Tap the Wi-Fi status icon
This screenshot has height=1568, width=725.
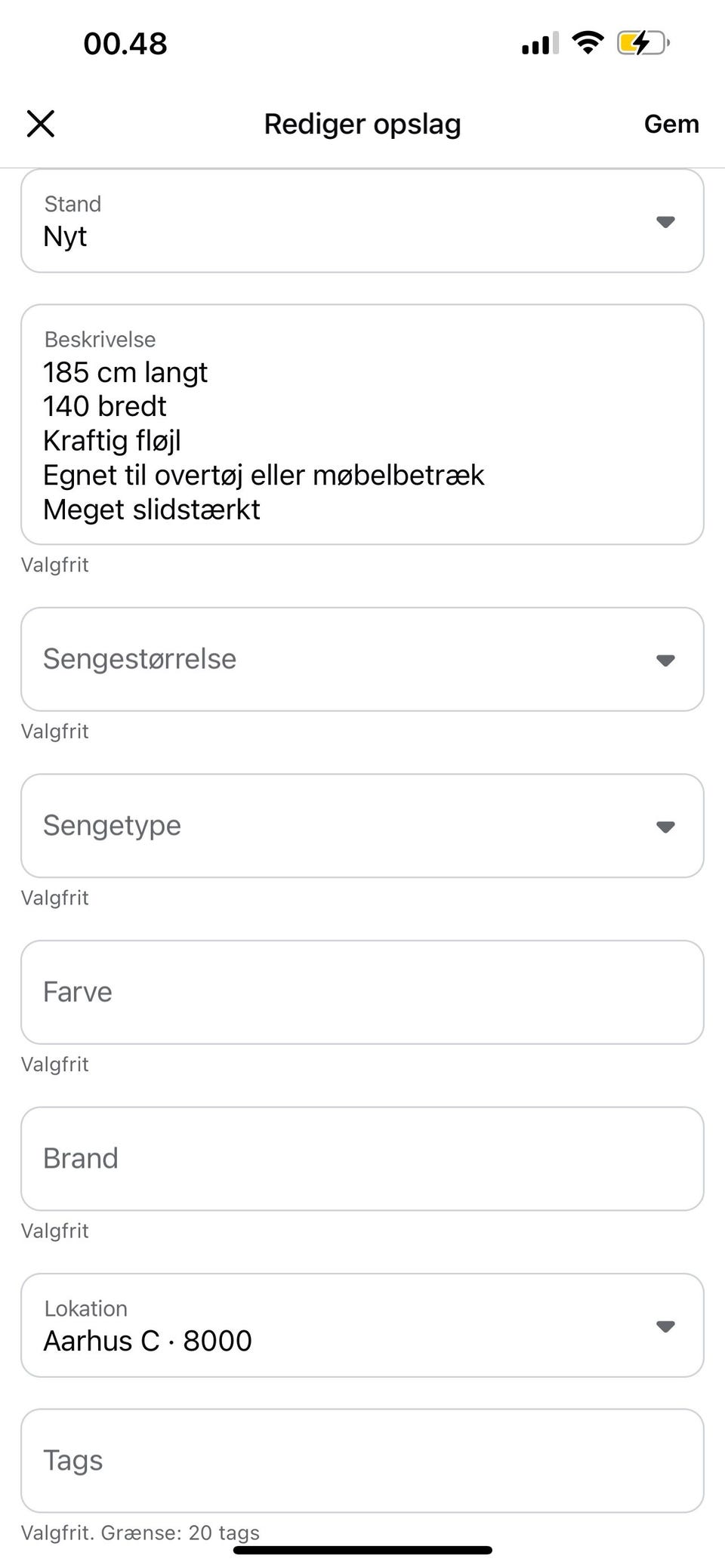coord(588,42)
